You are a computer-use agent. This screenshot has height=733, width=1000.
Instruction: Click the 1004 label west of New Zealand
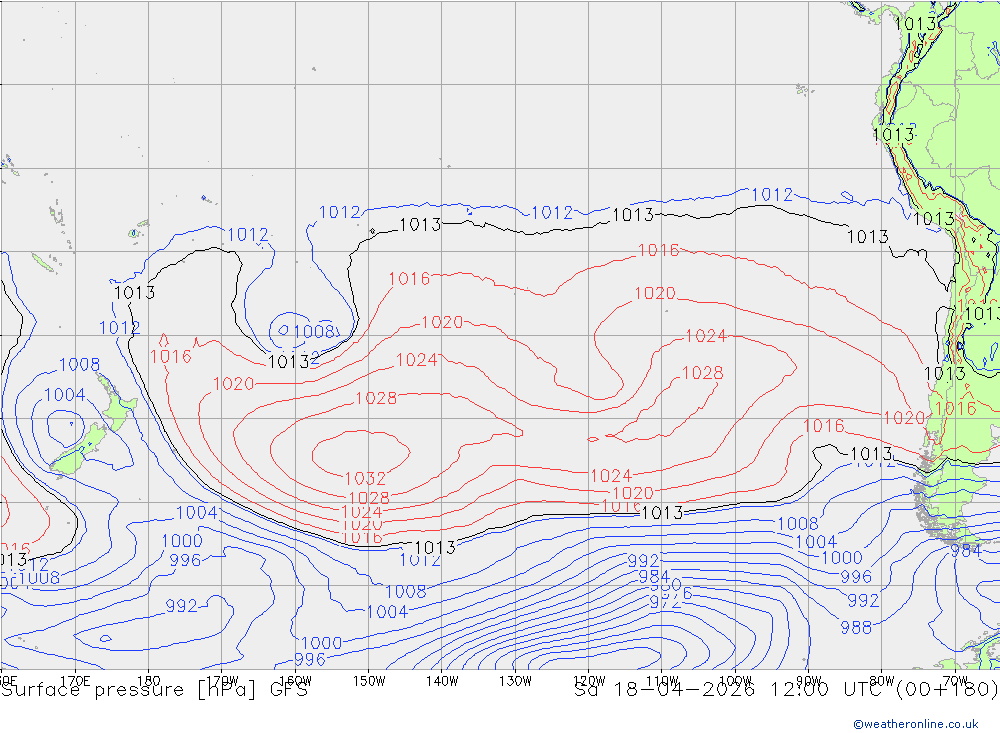point(64,395)
